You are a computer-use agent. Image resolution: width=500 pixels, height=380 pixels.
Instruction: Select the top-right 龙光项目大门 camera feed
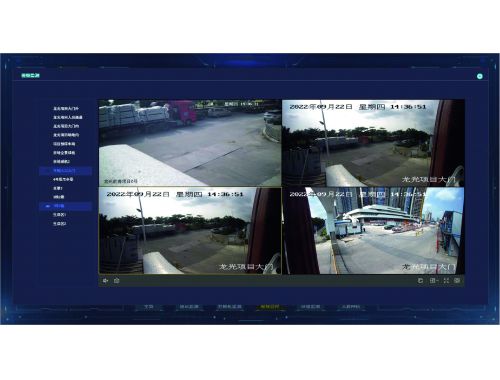pos(373,143)
